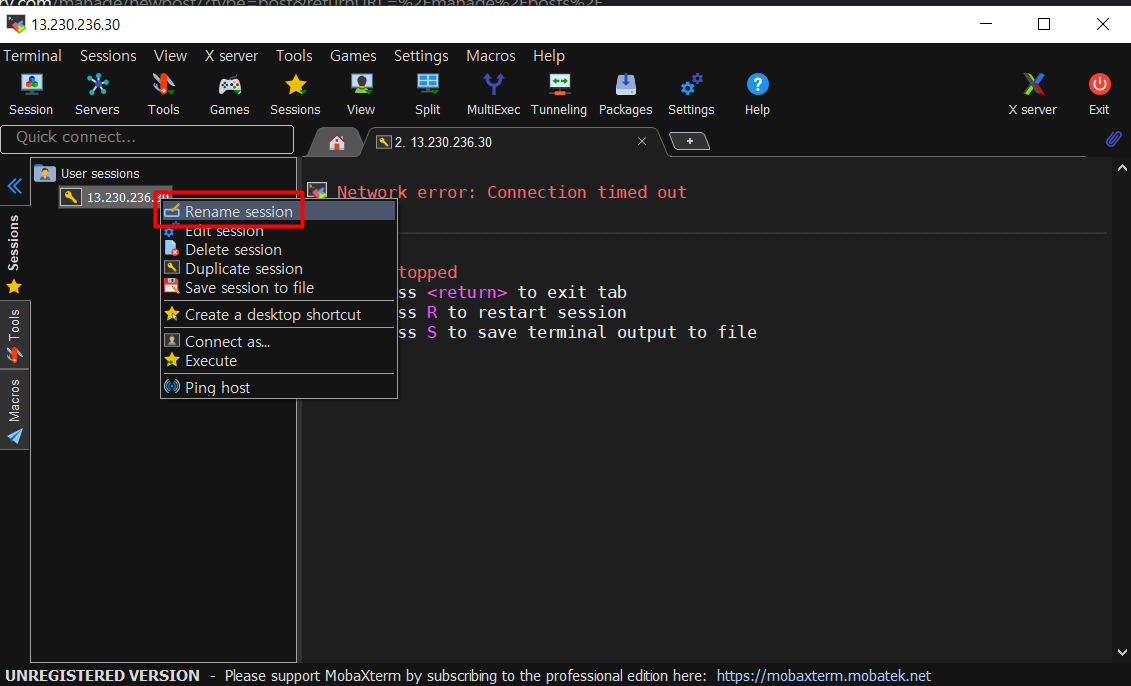This screenshot has height=686, width=1131.
Task: Collapse the sidebar with double chevron
Action: coord(14,187)
